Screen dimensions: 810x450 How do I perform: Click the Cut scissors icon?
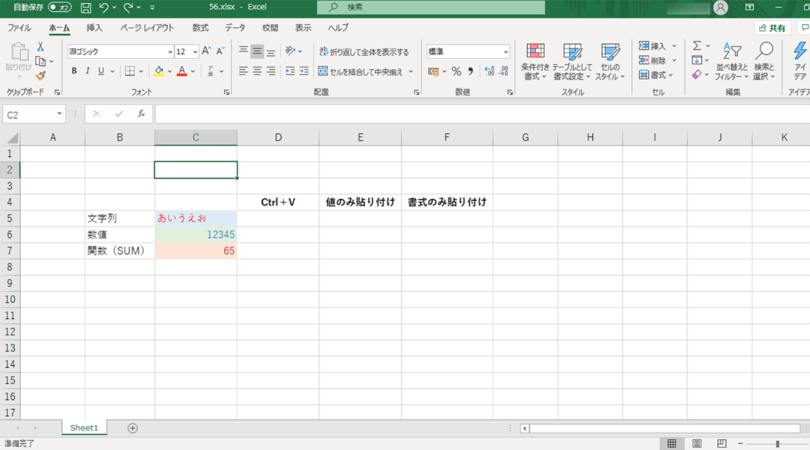click(x=40, y=47)
